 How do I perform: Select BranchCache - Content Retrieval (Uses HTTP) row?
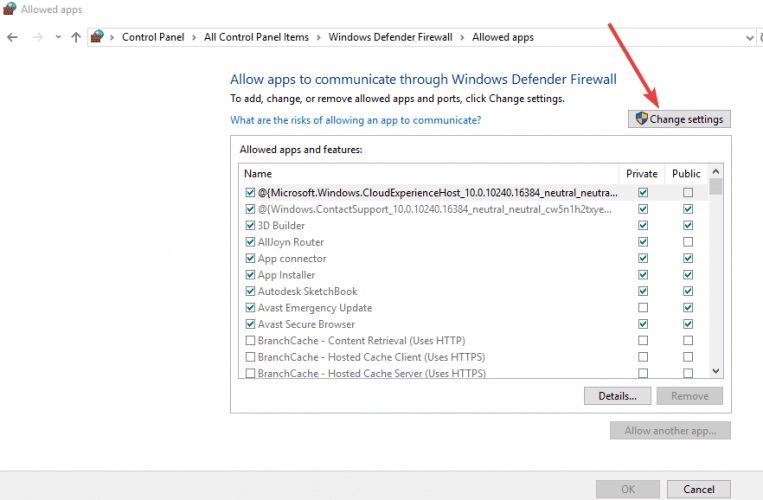coord(362,341)
